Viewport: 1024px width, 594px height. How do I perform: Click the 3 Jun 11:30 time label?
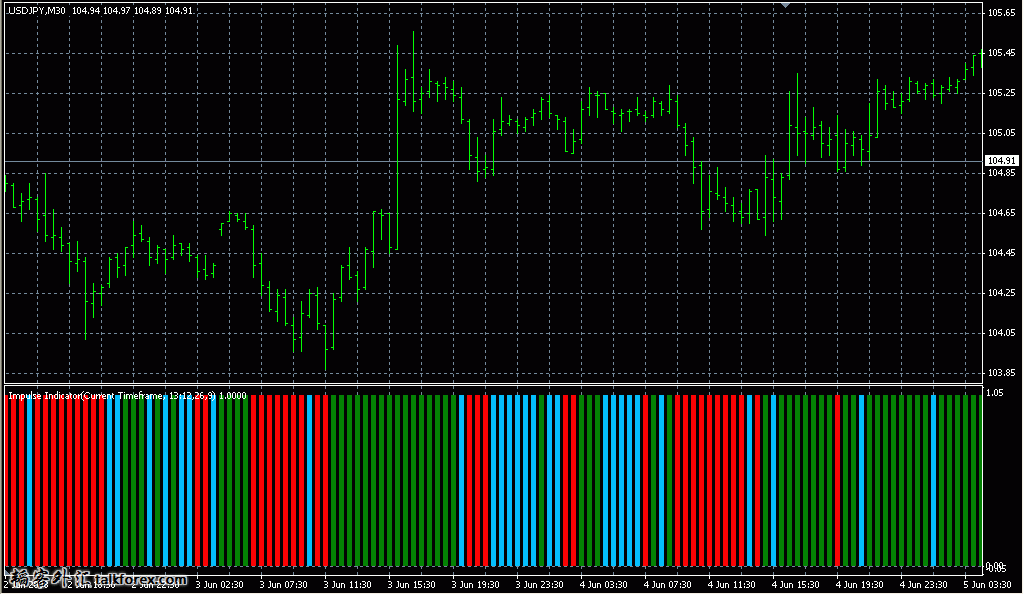[x=347, y=585]
